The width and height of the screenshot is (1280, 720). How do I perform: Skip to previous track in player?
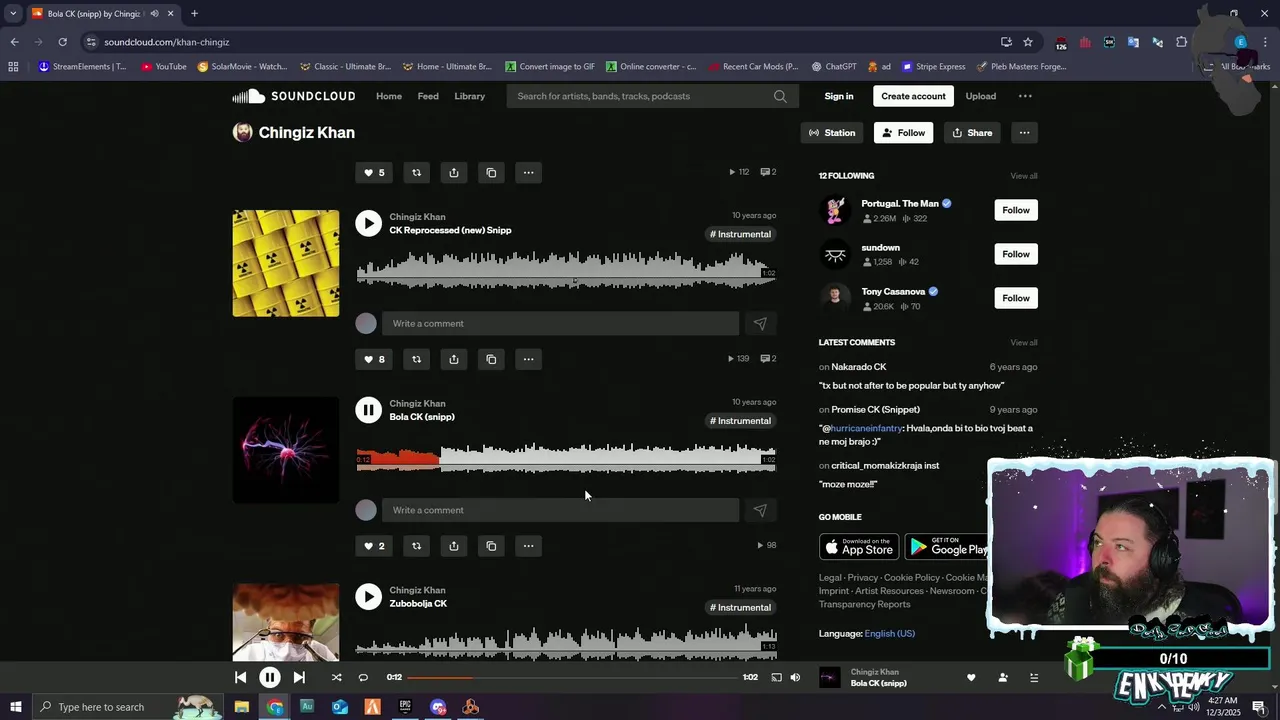(x=240, y=677)
